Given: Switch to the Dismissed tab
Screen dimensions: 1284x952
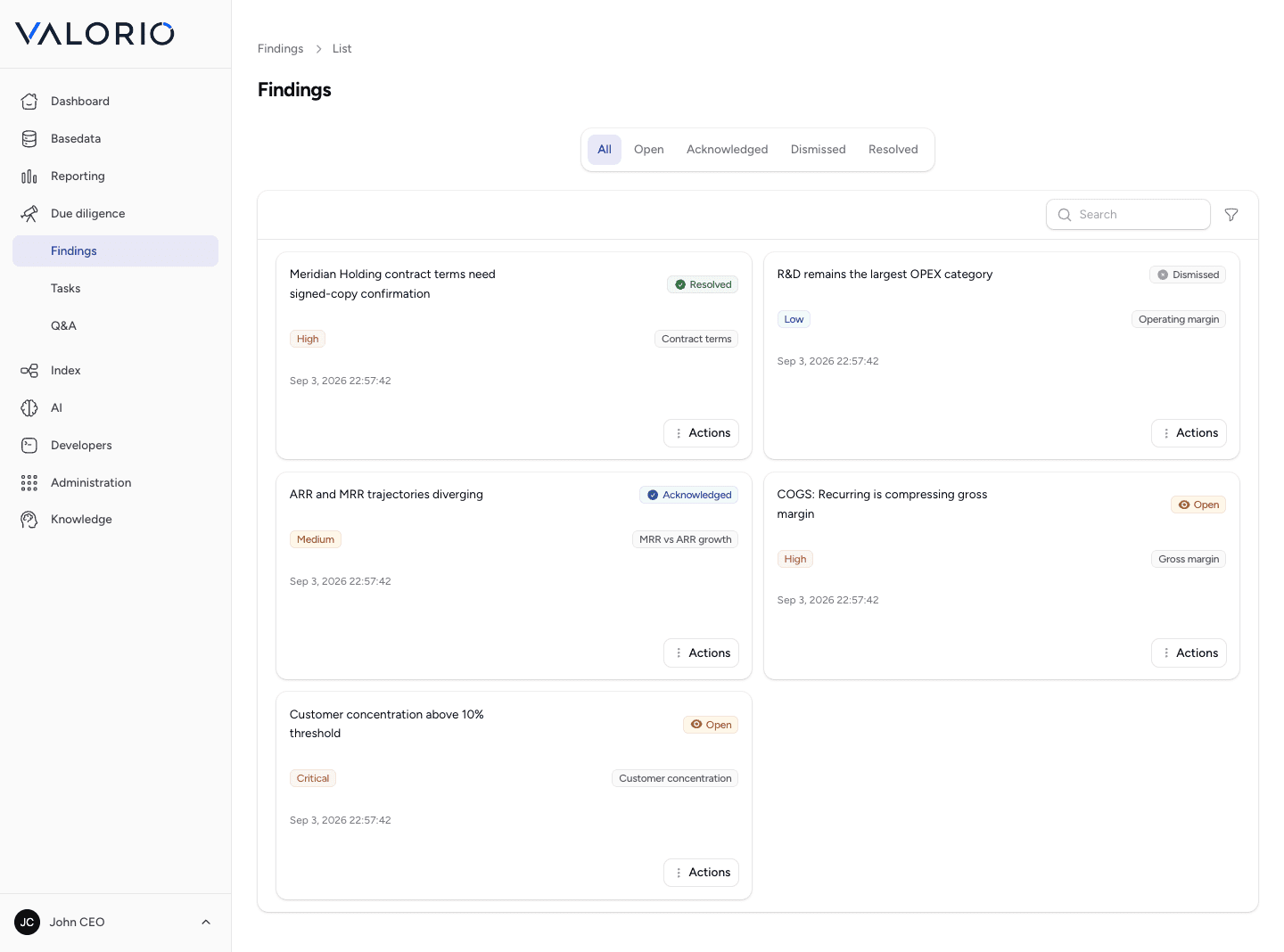Looking at the screenshot, I should point(819,150).
